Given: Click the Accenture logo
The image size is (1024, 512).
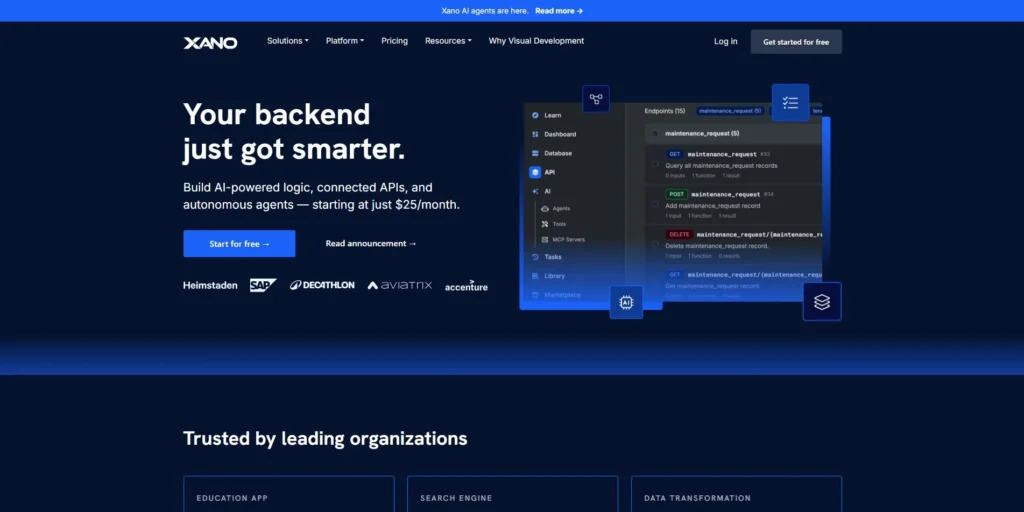Looking at the screenshot, I should 466,286.
